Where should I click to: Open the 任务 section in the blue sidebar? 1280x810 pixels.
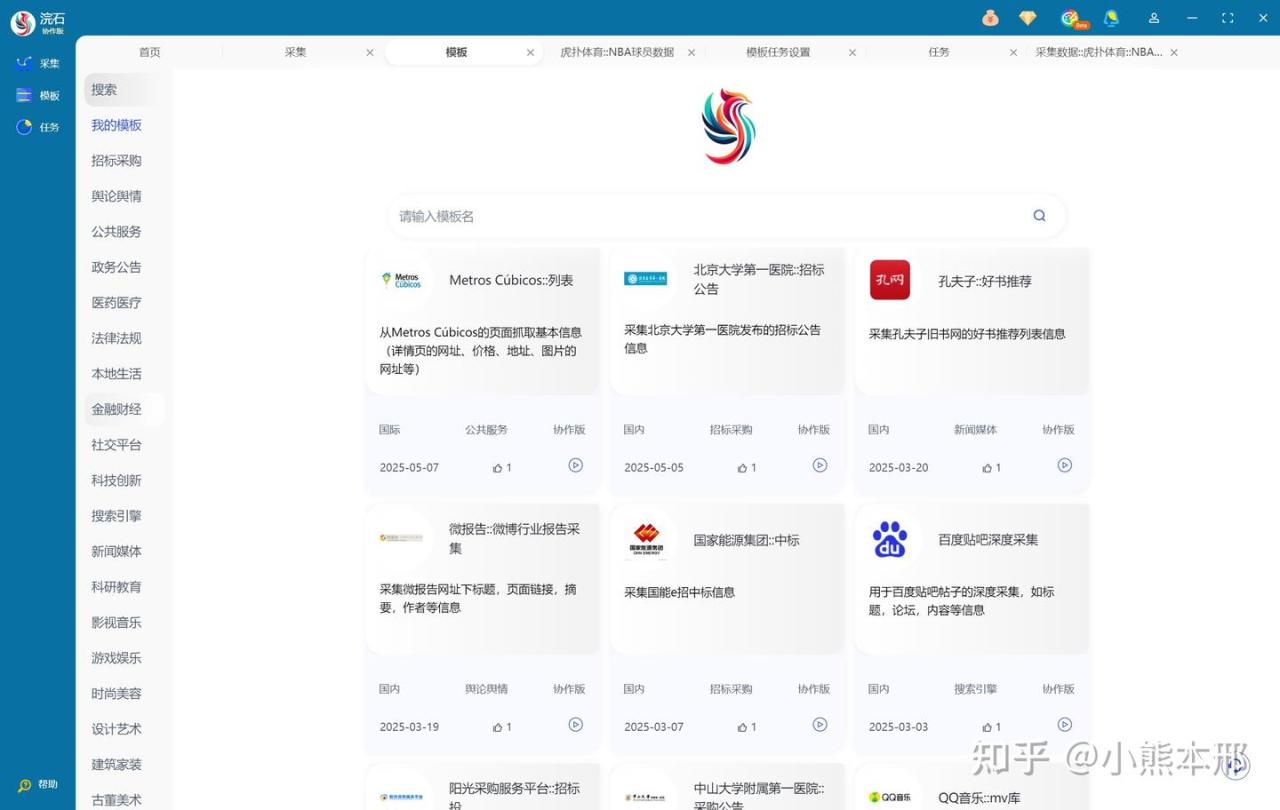(x=38, y=127)
